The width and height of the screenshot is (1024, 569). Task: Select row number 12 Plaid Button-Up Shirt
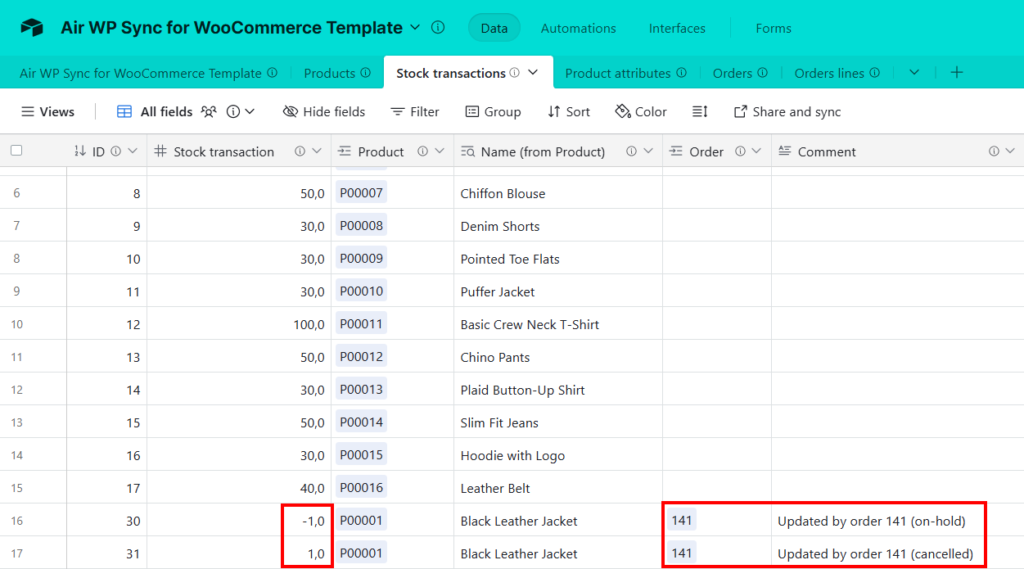pos(17,389)
